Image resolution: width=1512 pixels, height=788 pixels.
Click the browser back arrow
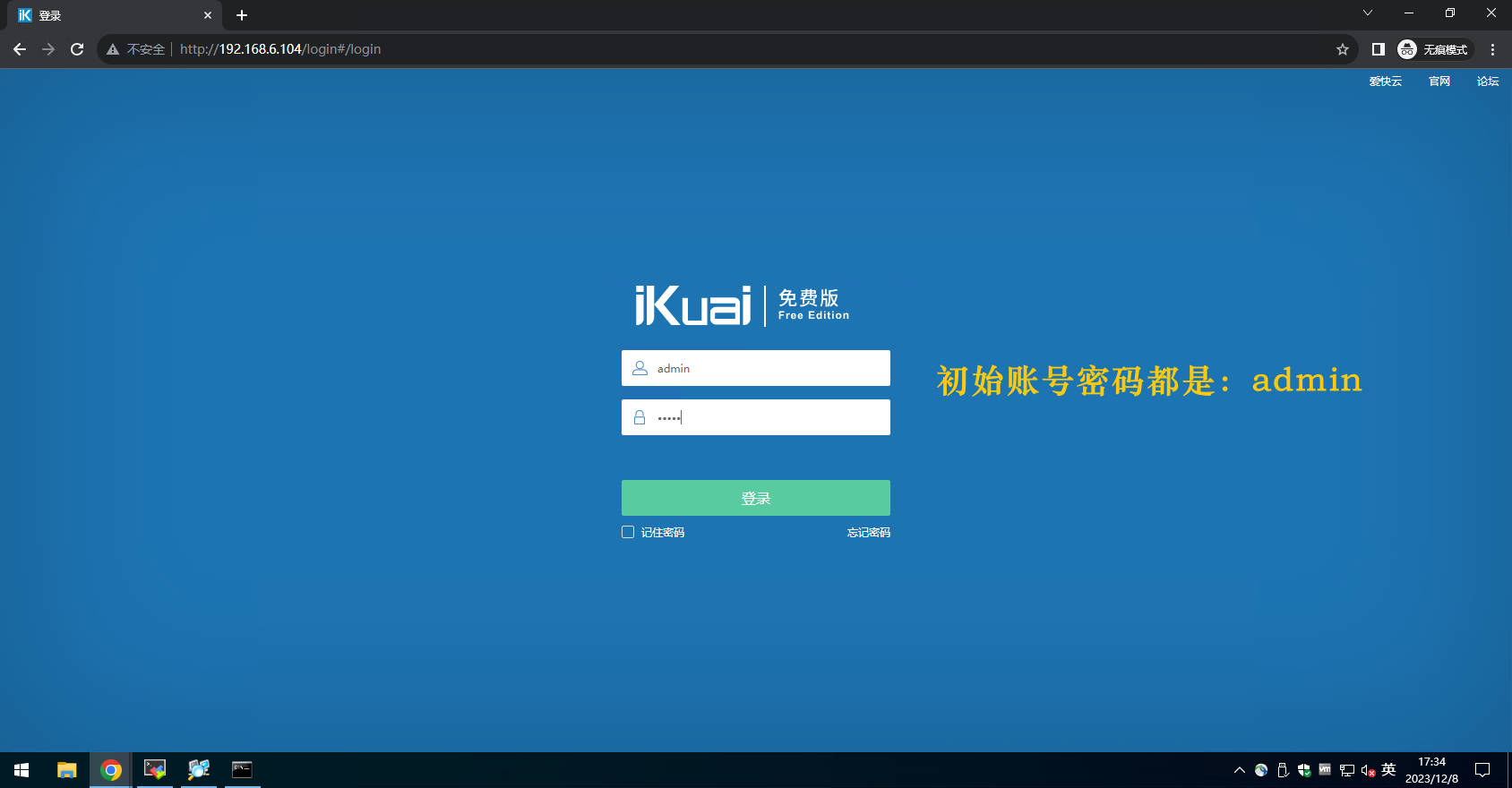pos(20,49)
